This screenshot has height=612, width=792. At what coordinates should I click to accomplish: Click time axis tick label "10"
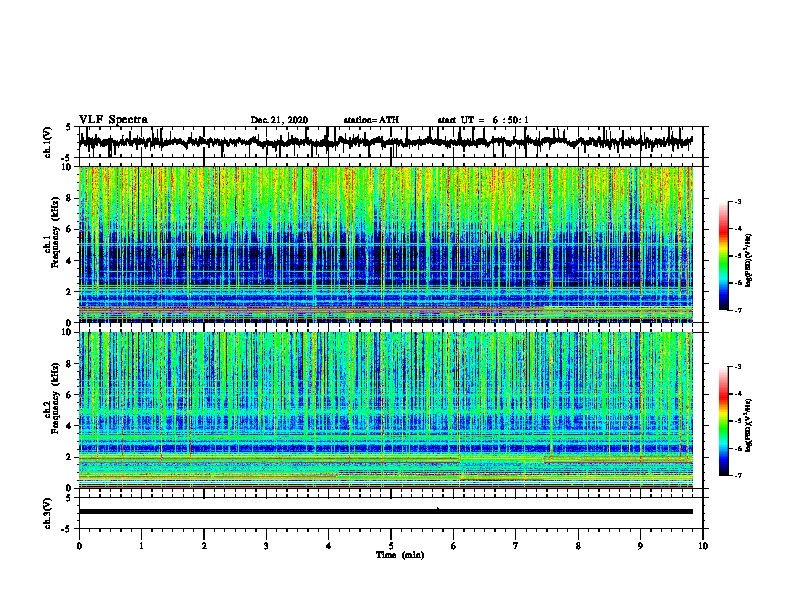point(703,546)
